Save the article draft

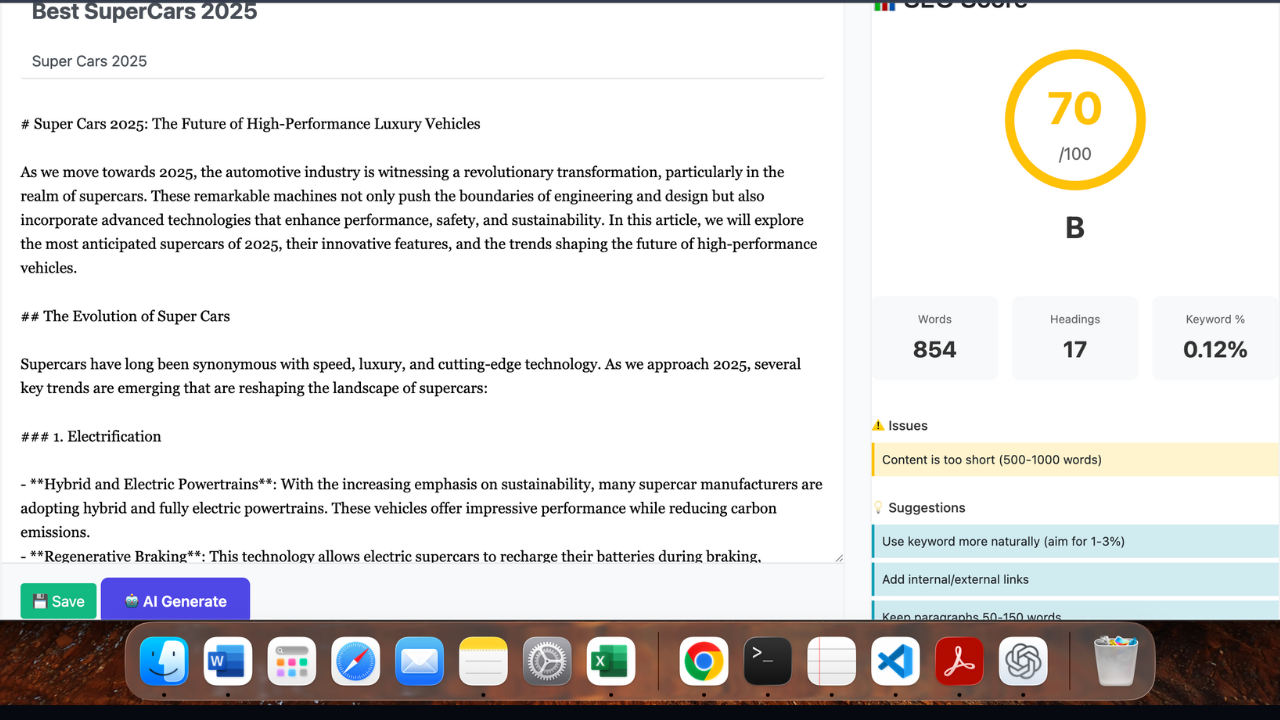[x=58, y=601]
